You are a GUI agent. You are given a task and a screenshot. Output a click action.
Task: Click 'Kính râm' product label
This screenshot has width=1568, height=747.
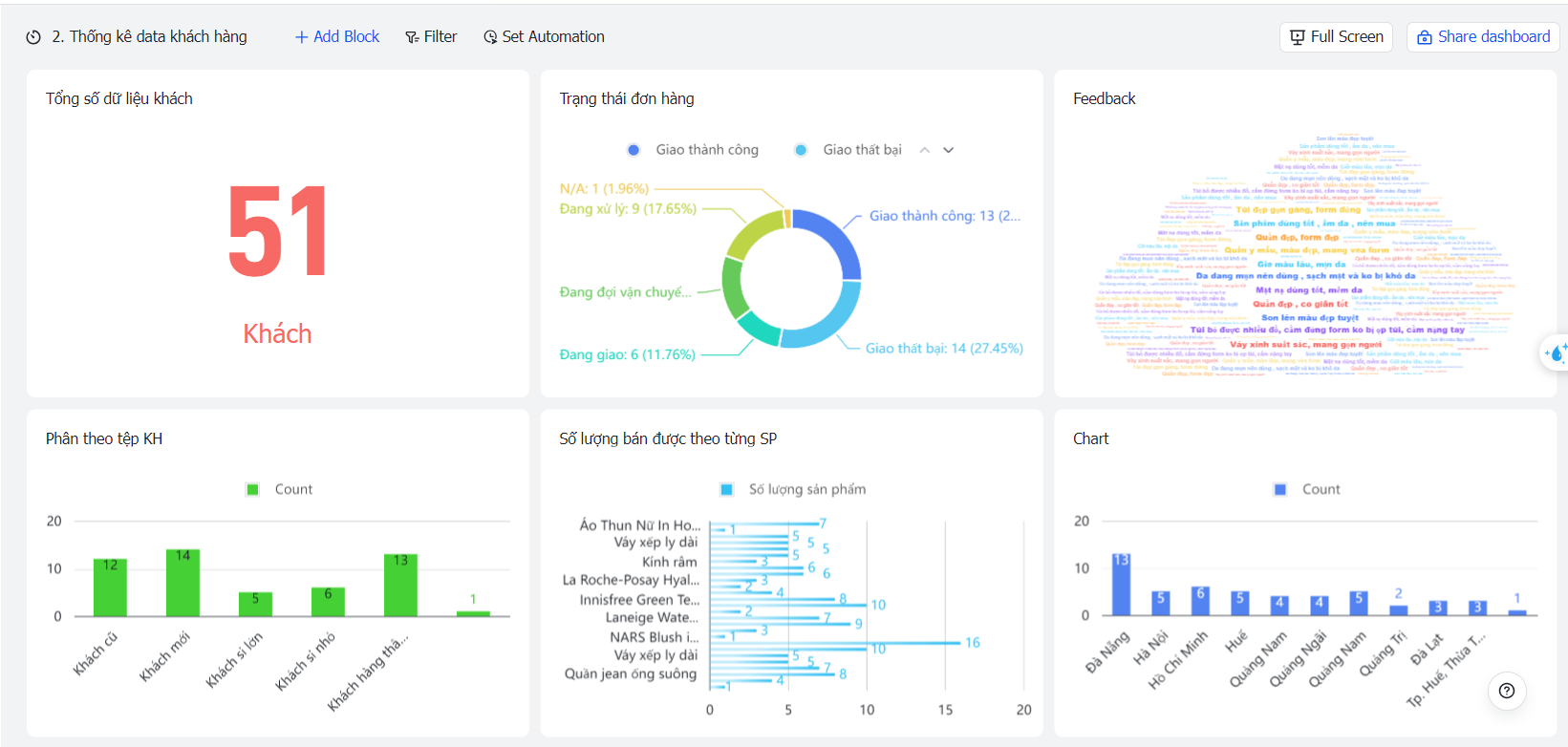click(x=670, y=562)
